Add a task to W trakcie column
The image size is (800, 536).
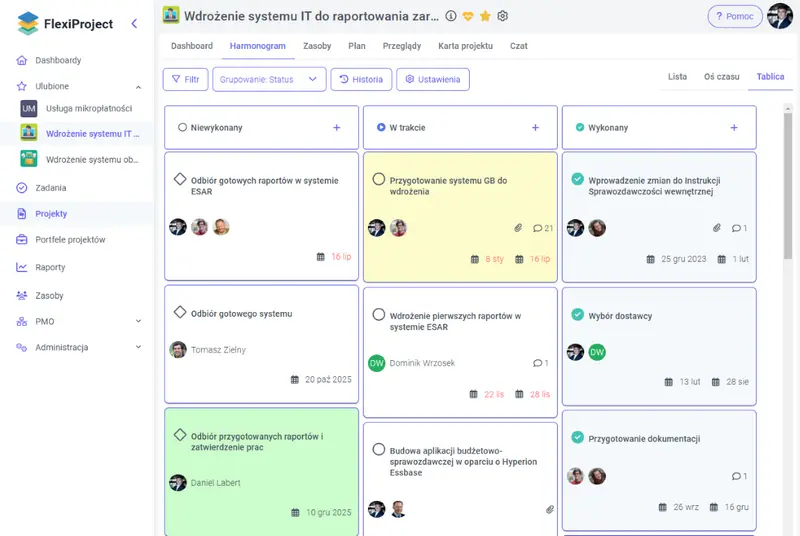[x=535, y=127]
